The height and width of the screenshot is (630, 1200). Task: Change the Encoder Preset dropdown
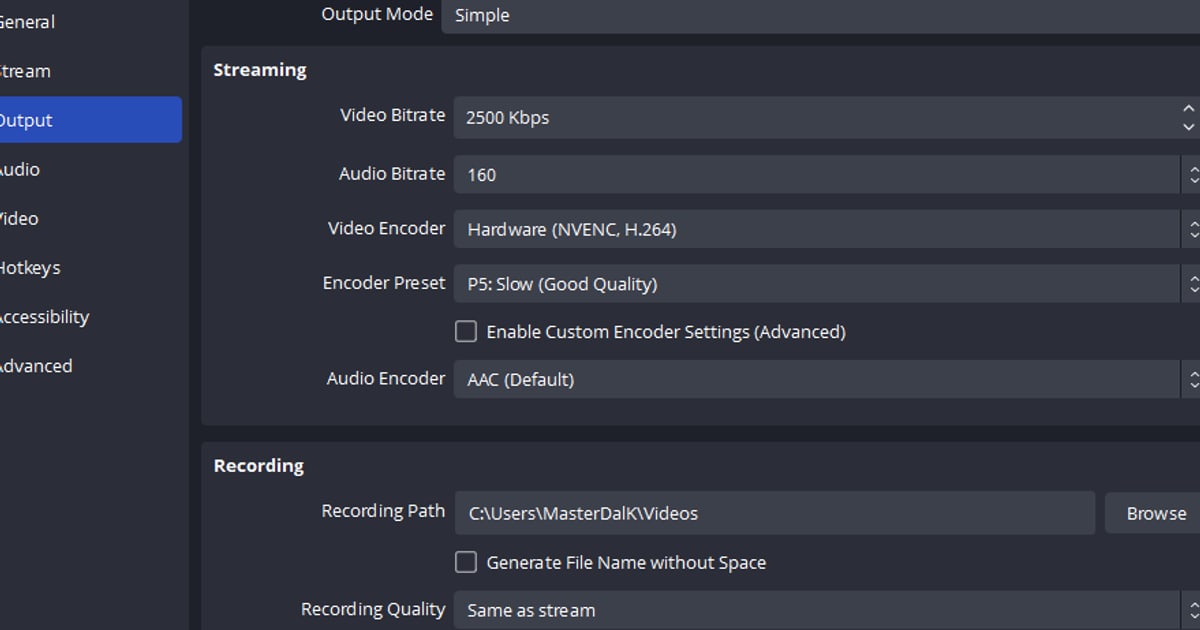click(827, 284)
